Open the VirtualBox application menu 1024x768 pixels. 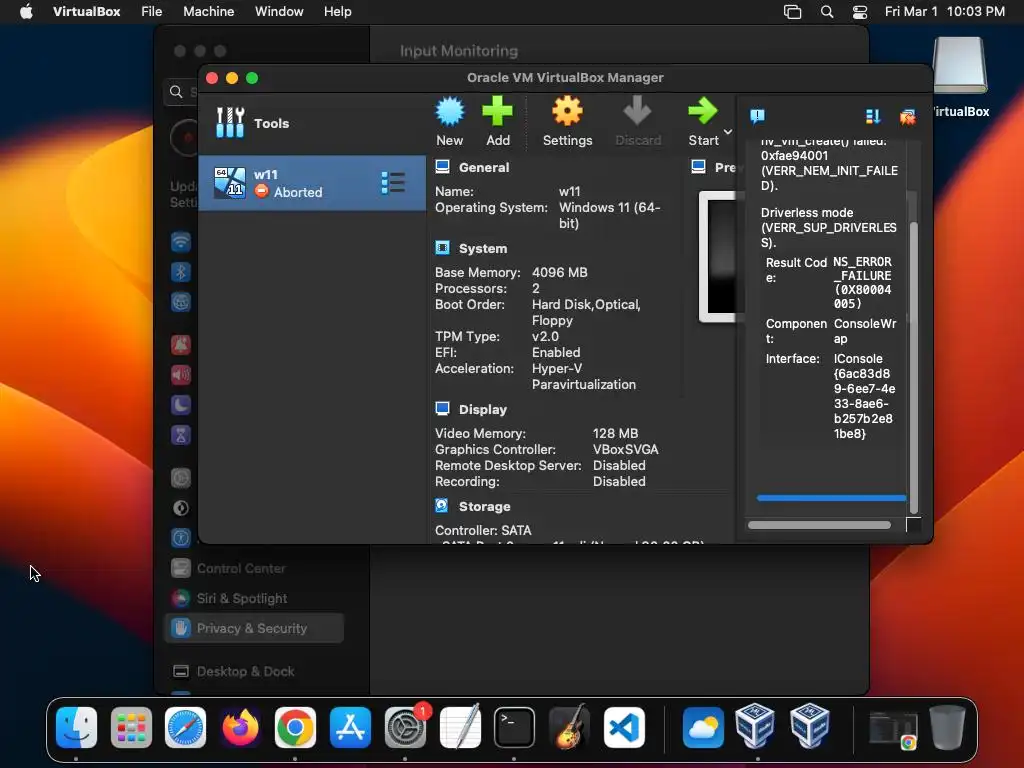86,12
